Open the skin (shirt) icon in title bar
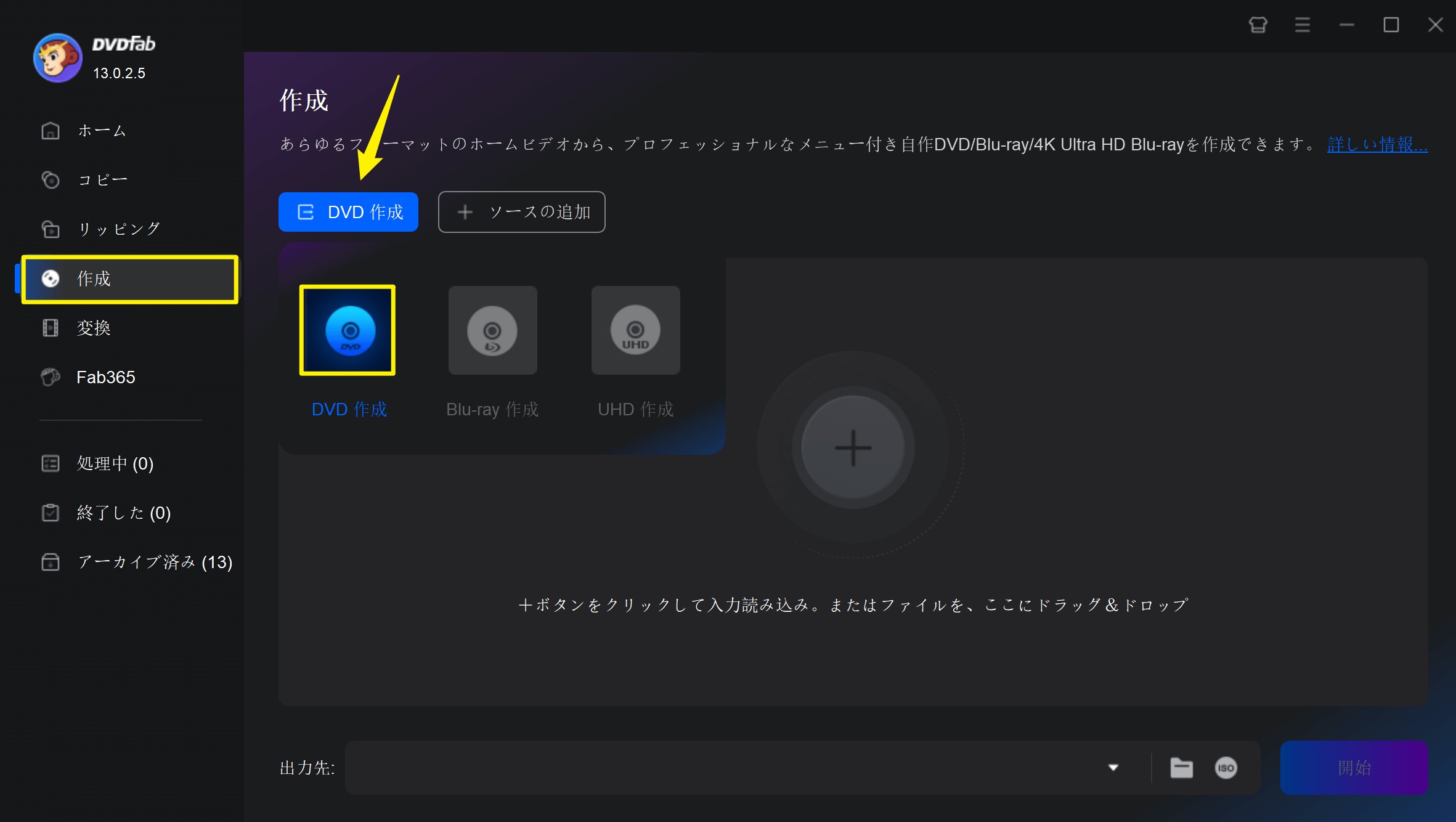 pos(1258,25)
